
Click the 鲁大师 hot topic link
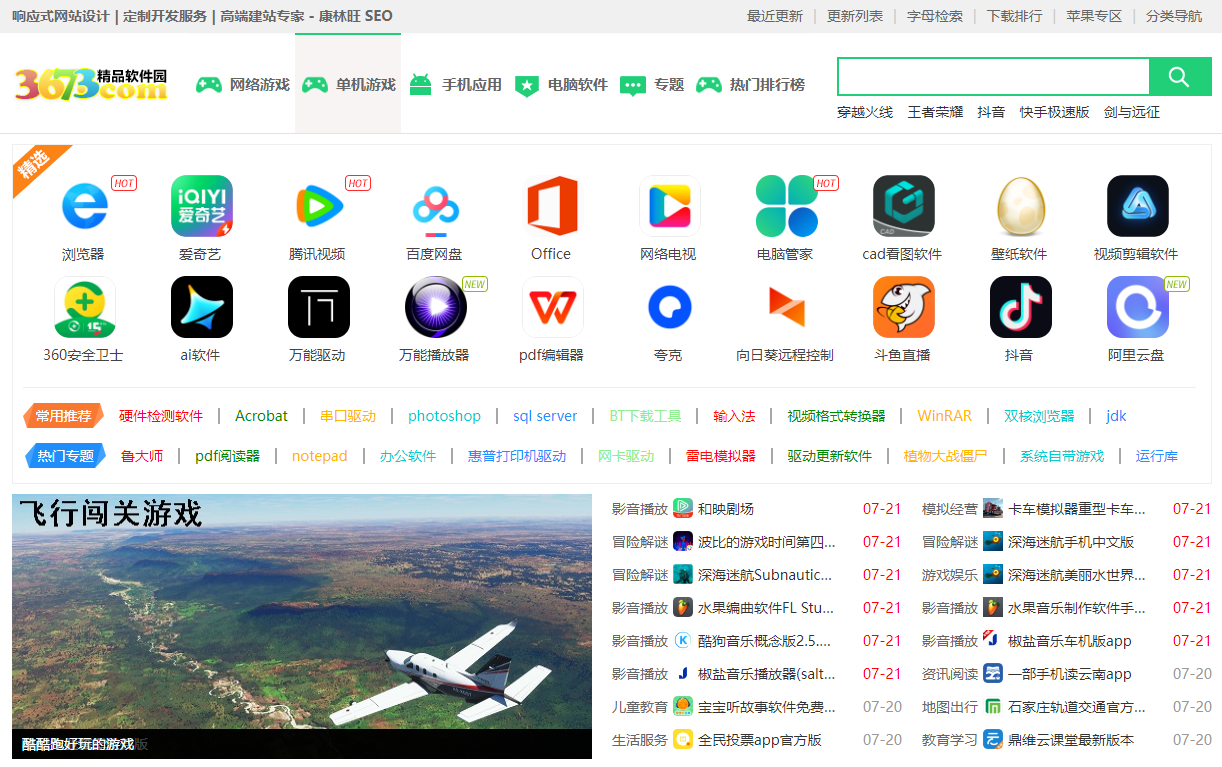[142, 456]
